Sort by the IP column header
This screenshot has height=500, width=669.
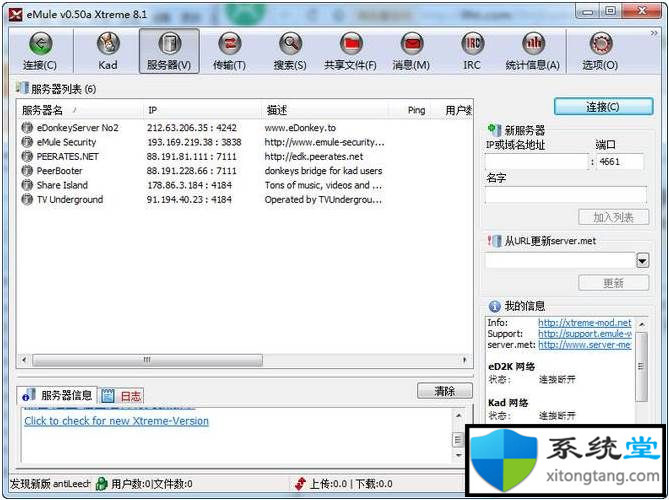click(x=201, y=110)
